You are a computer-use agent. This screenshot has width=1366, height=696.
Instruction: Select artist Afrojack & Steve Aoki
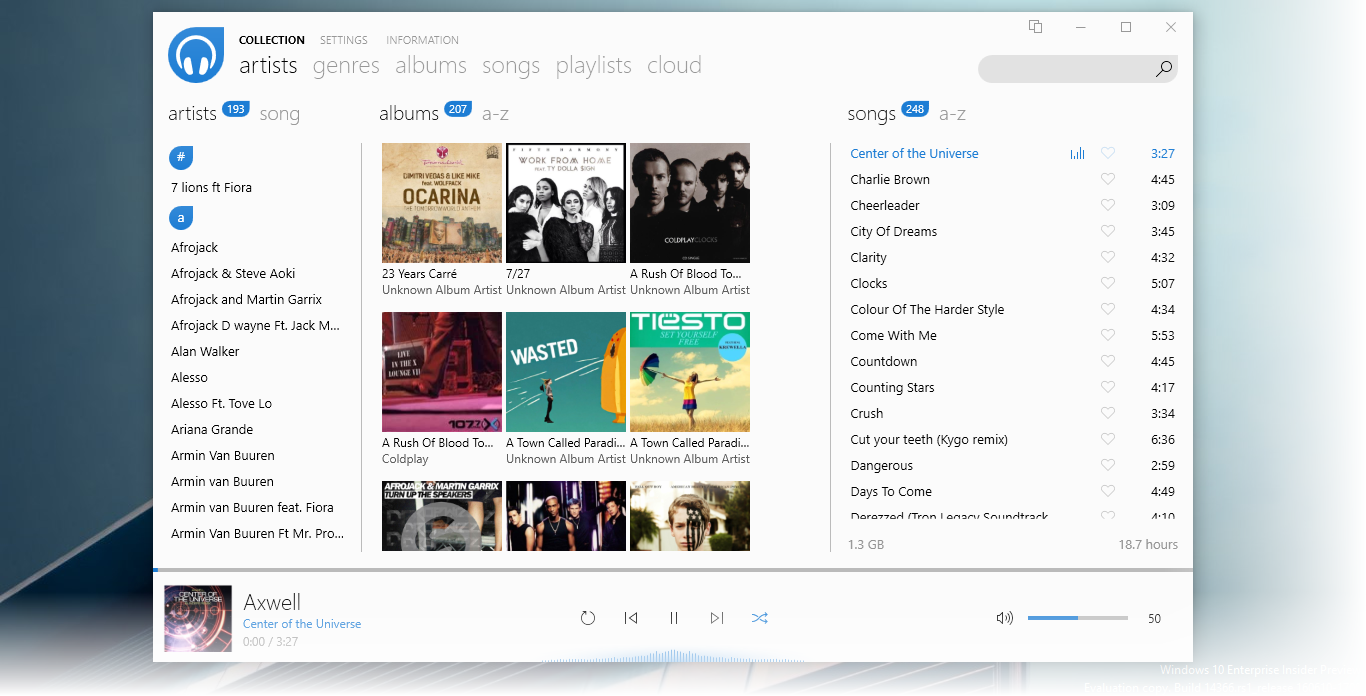pos(233,273)
